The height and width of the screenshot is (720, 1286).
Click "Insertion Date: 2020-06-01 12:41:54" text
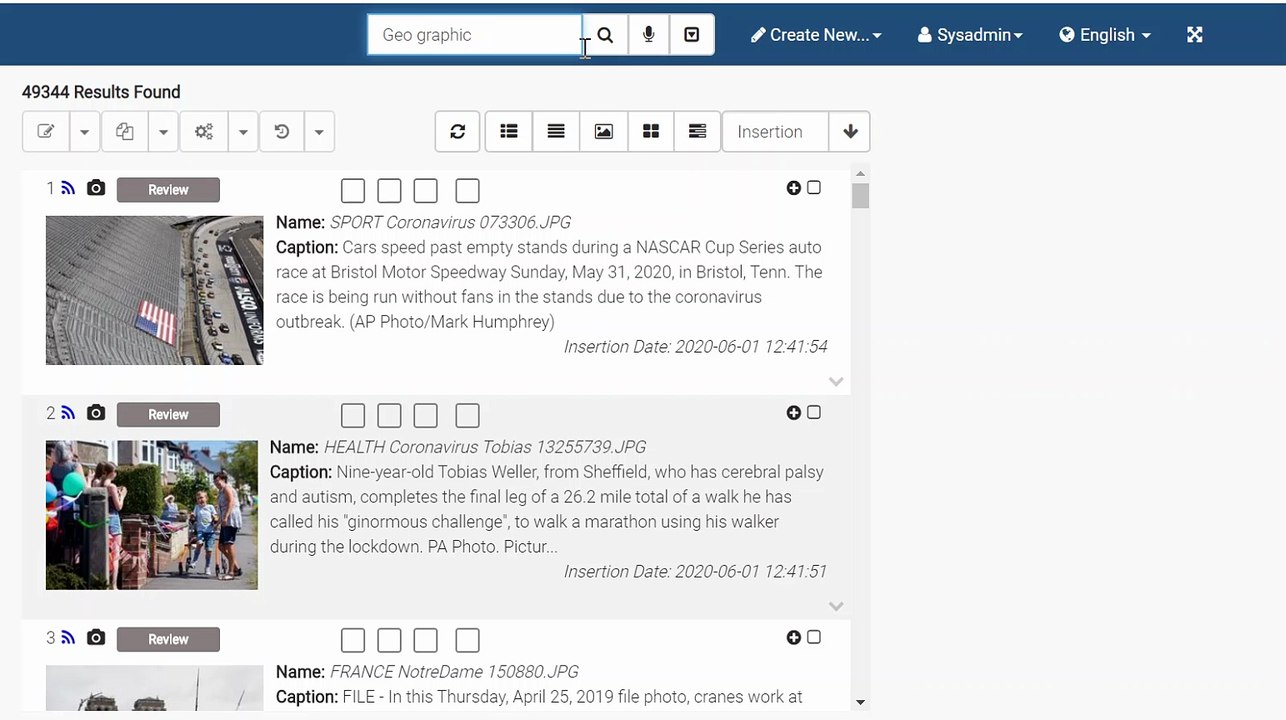click(x=696, y=347)
